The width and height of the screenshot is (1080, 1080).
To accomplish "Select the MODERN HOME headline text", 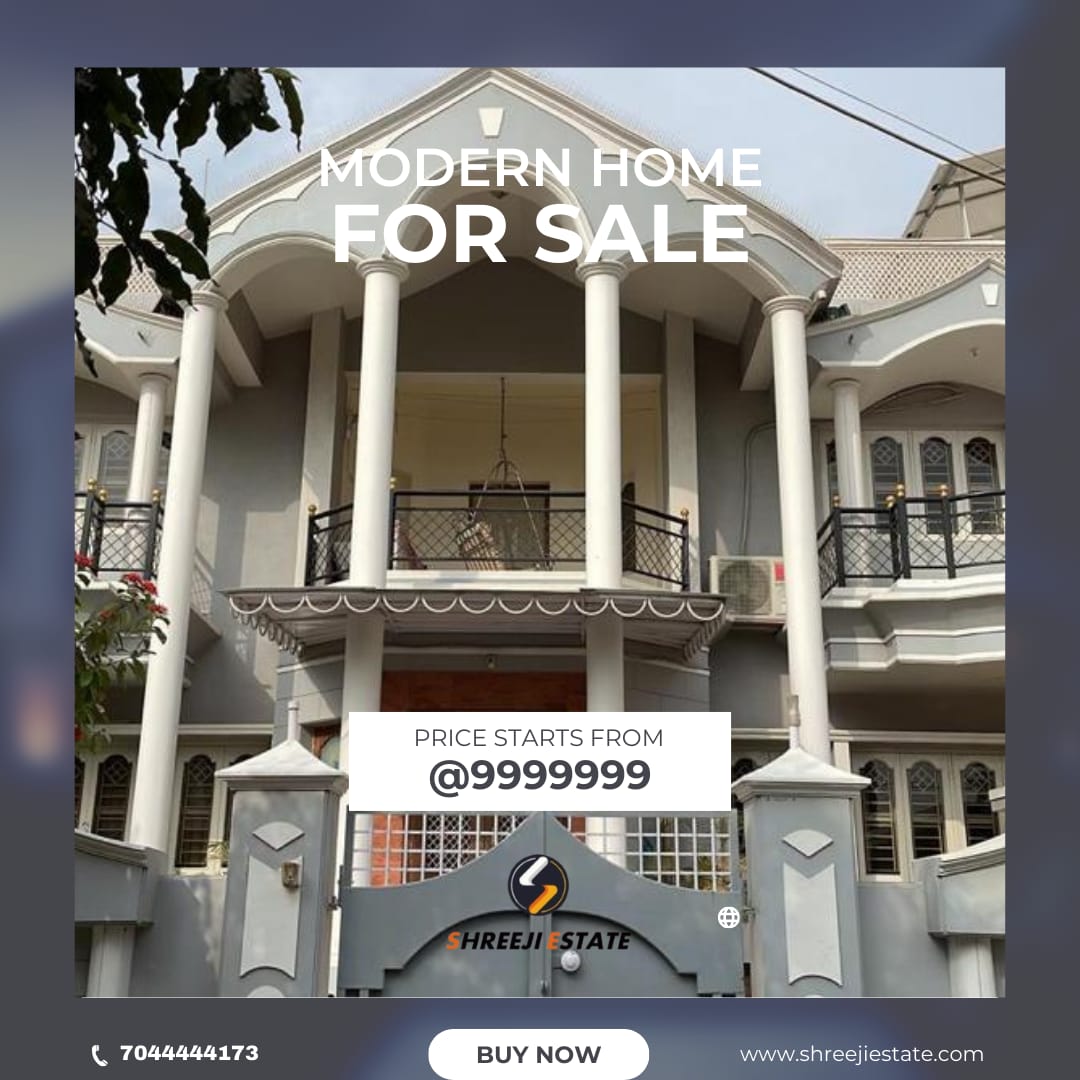I will (540, 167).
